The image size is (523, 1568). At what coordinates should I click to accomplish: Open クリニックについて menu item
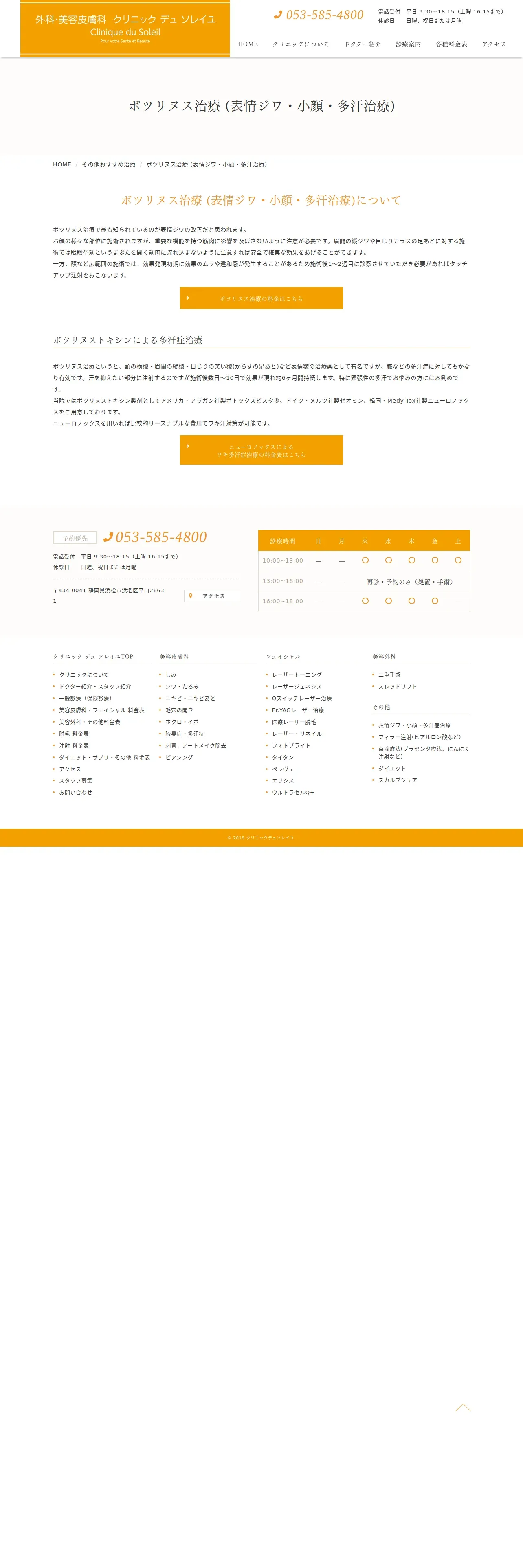click(x=301, y=44)
